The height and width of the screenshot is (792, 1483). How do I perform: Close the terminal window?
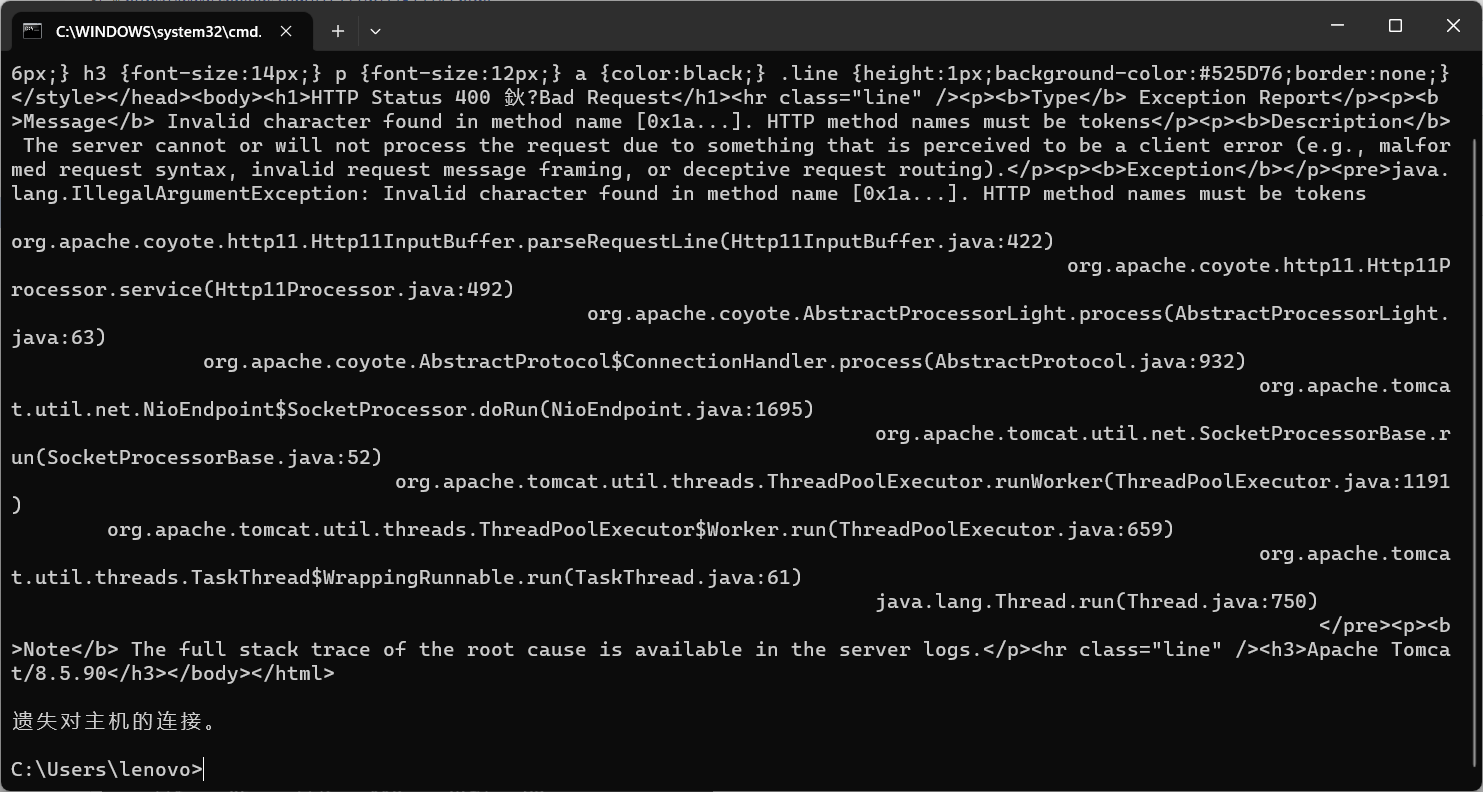tap(1453, 26)
